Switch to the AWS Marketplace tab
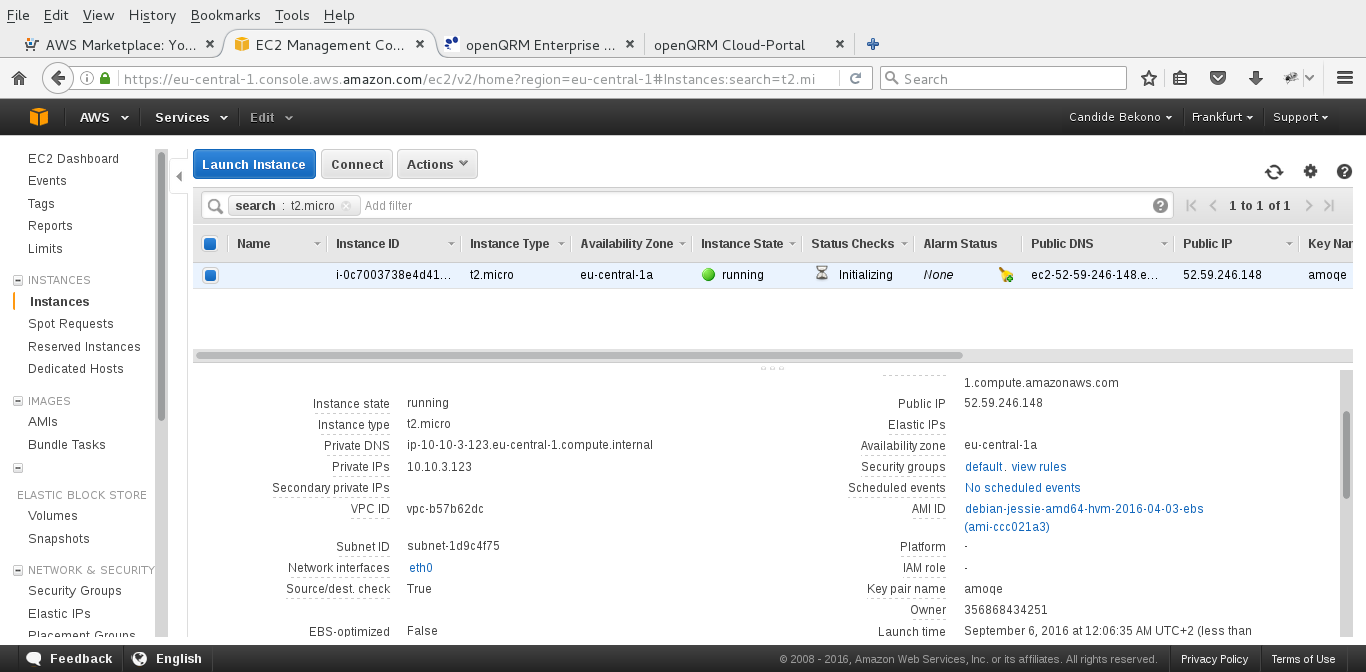Screen dimensions: 1366x672 (x=120, y=44)
